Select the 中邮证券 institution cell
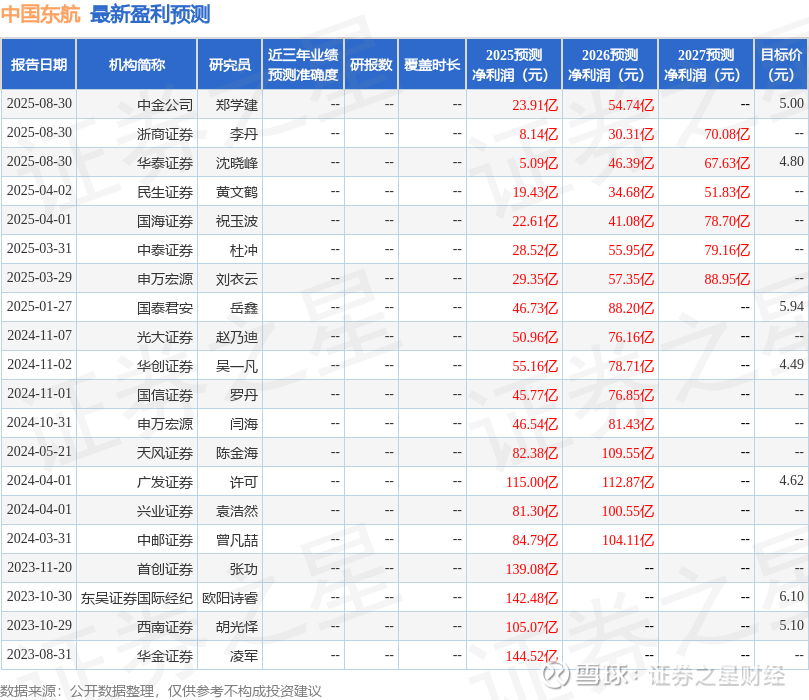This screenshot has width=809, height=700. tap(137, 540)
